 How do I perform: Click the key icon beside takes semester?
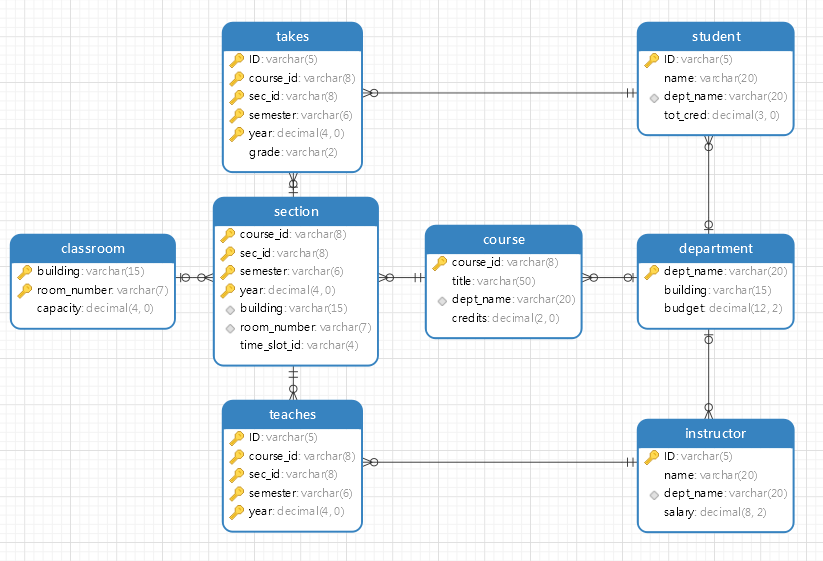237,115
